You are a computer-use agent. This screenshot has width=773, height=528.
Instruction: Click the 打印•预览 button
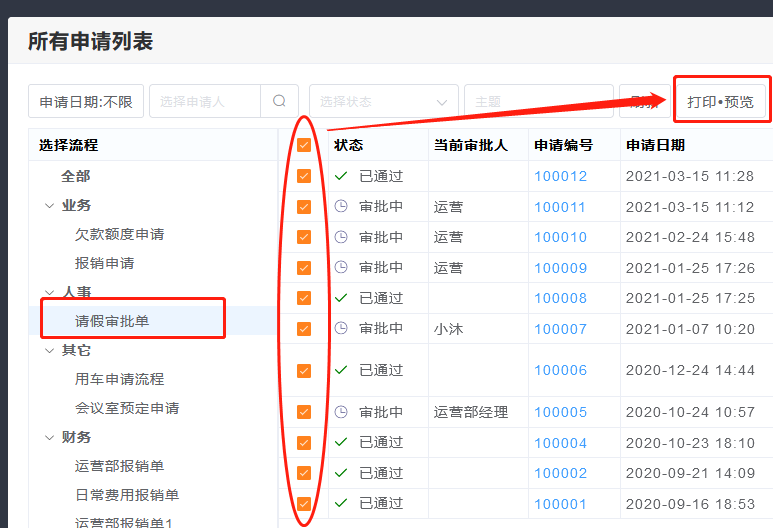(720, 102)
